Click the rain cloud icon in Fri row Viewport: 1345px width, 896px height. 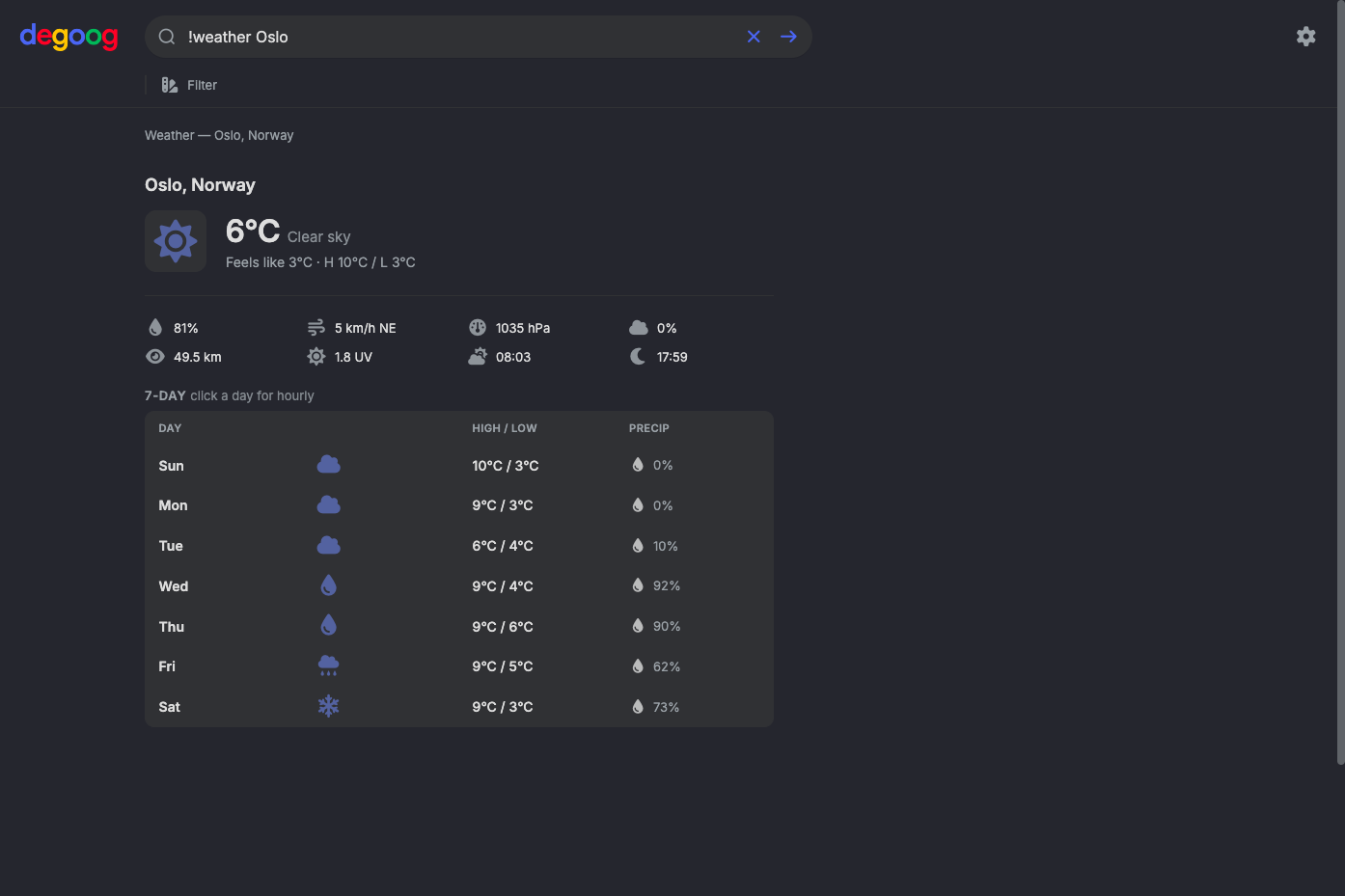point(329,665)
